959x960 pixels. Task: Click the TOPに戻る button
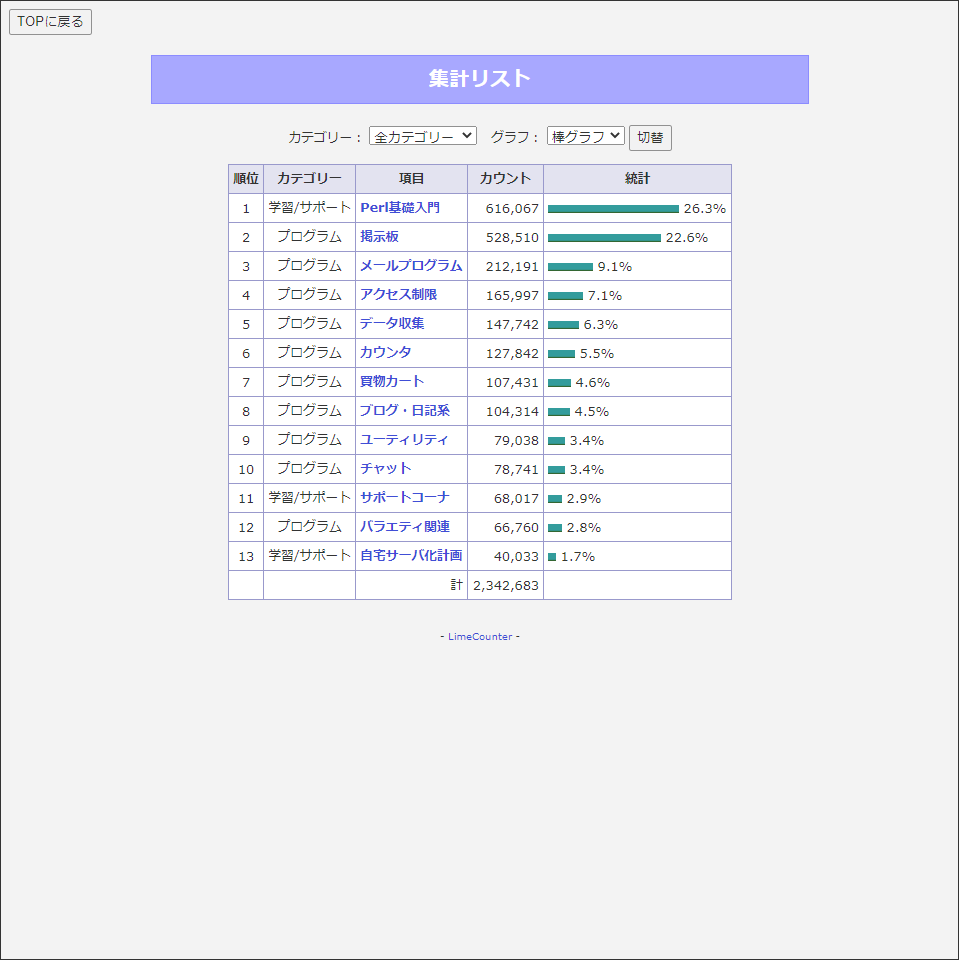pyautogui.click(x=50, y=22)
